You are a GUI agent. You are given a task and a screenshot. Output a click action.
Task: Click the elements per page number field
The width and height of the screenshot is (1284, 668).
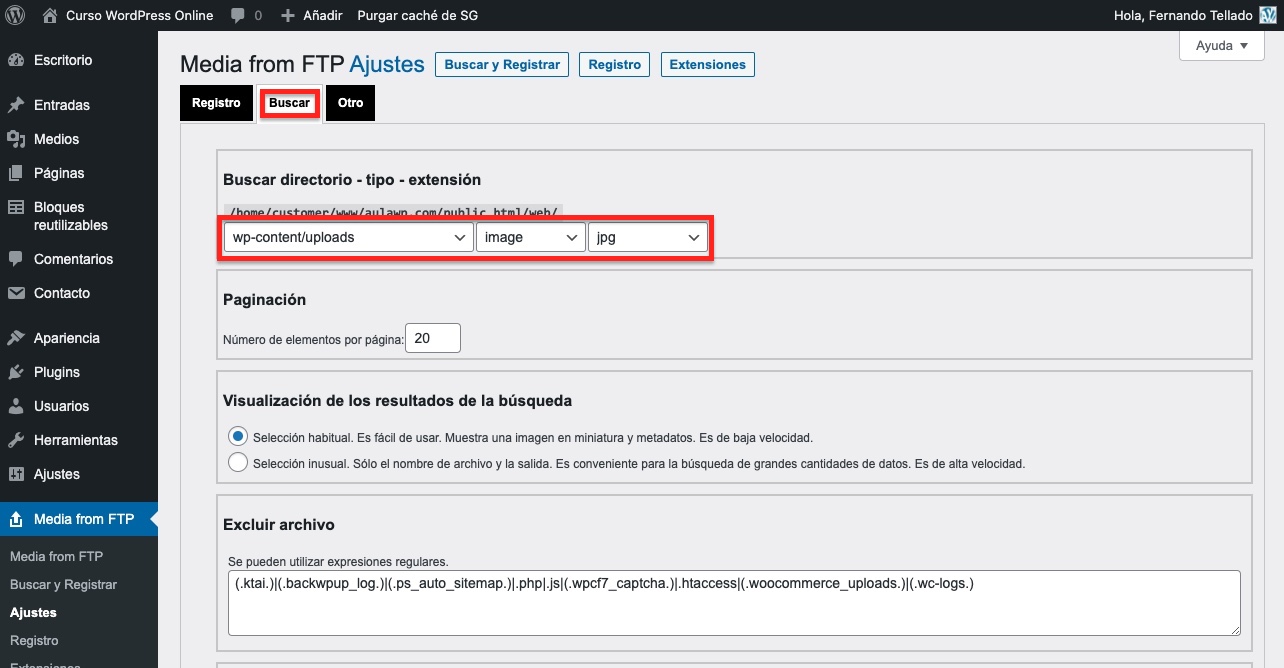(x=432, y=338)
